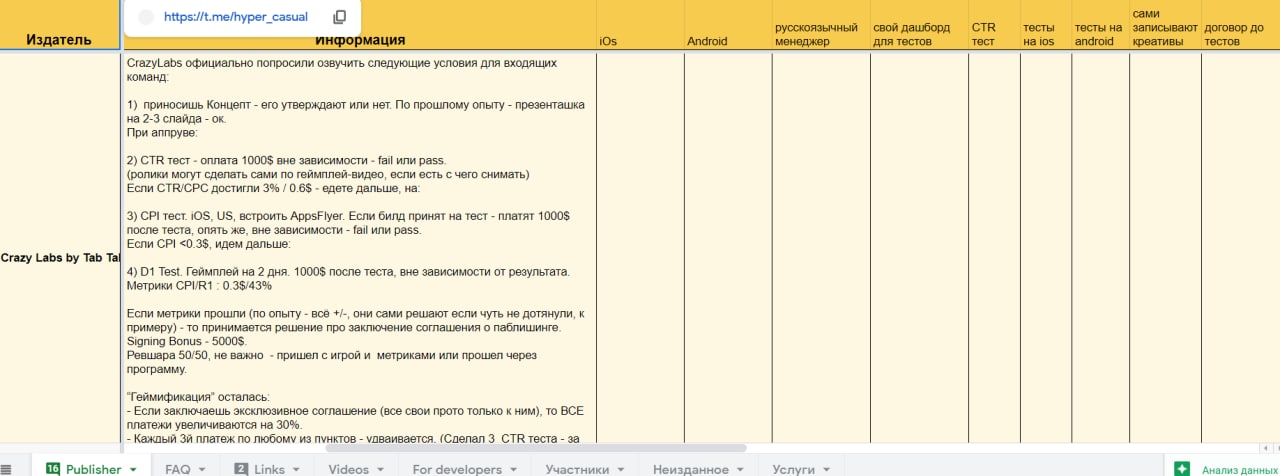
Task: Switch to the FAQ sheet tab
Action: (178, 469)
